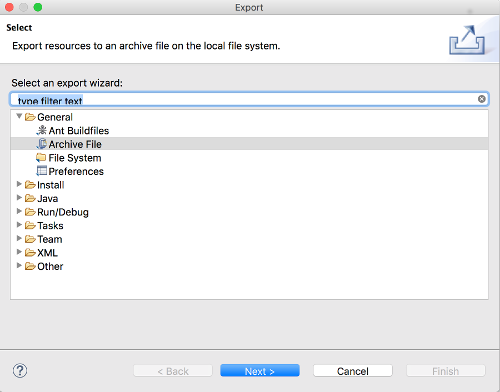Clear the filter text with the X icon
Viewport: 500px width, 392px height.
tap(481, 99)
